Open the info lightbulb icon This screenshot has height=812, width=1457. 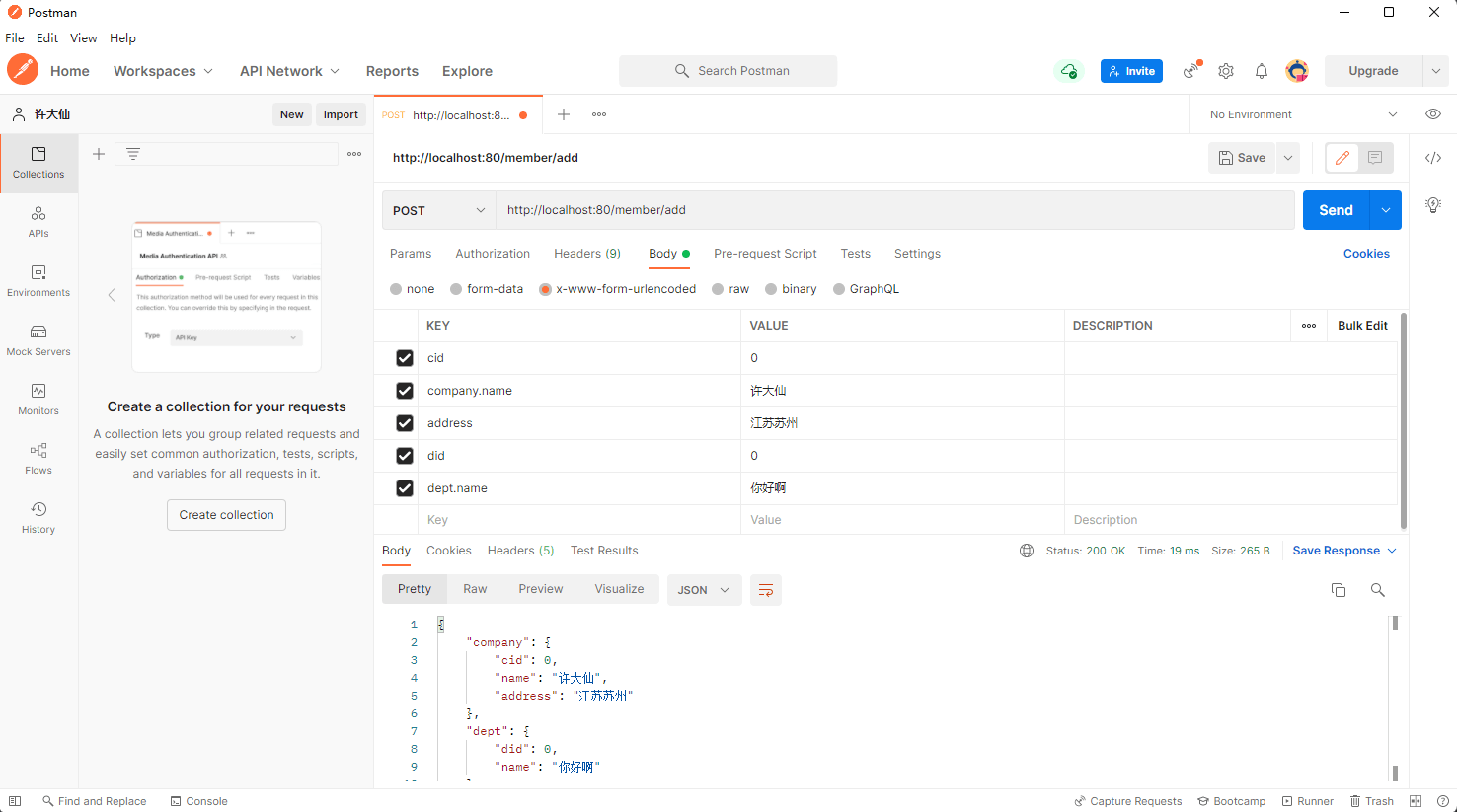[1433, 205]
